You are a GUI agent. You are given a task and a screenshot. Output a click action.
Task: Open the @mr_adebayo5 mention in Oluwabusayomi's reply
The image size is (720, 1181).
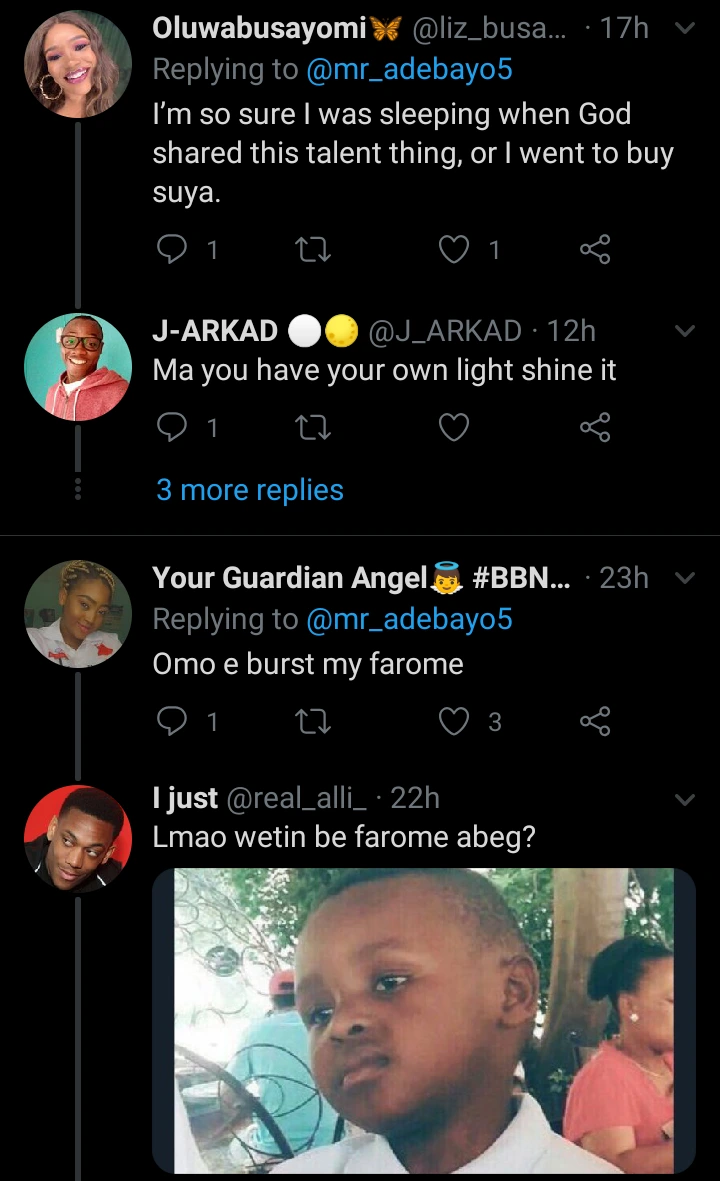point(409,69)
